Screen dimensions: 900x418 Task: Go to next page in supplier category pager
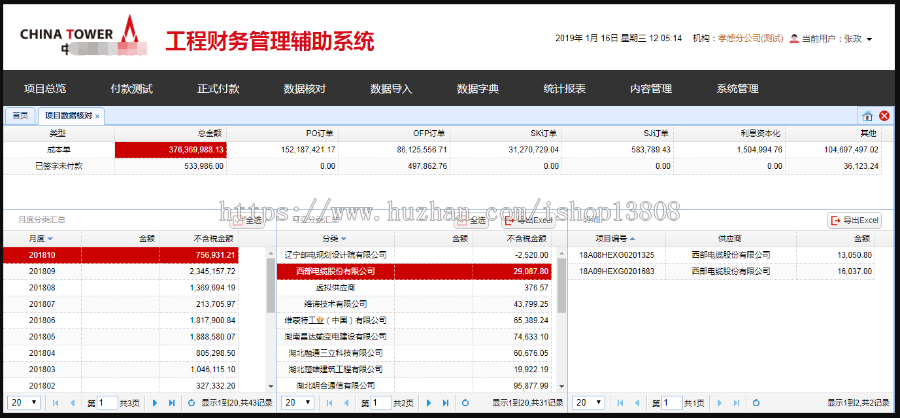pos(429,403)
